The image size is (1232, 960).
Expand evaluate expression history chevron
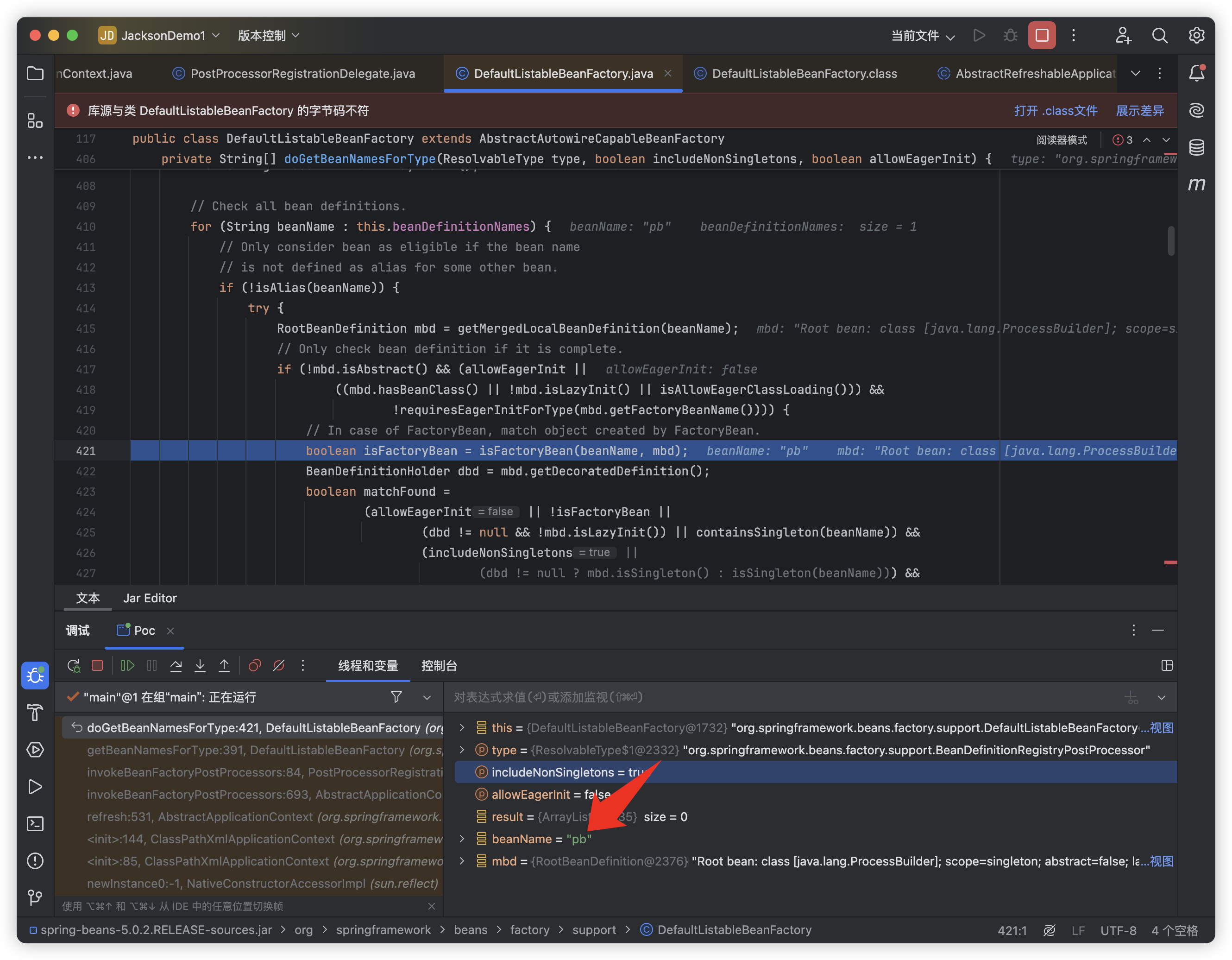tap(1161, 698)
